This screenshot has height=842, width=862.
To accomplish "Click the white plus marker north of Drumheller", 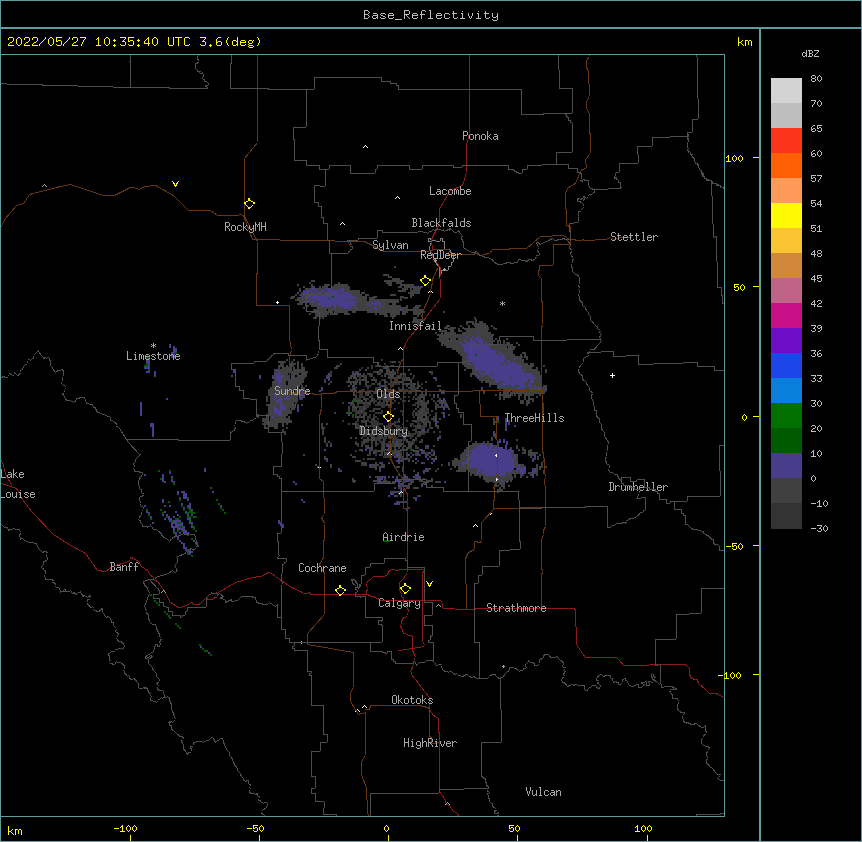I will click(x=612, y=375).
